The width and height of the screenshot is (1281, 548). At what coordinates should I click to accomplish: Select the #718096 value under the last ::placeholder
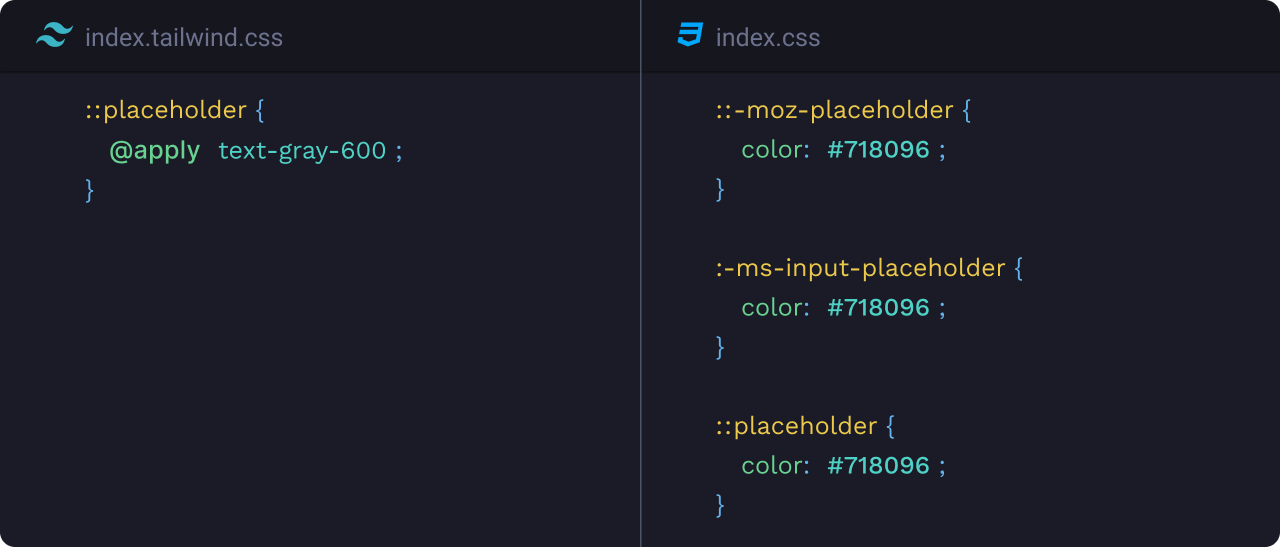point(879,466)
